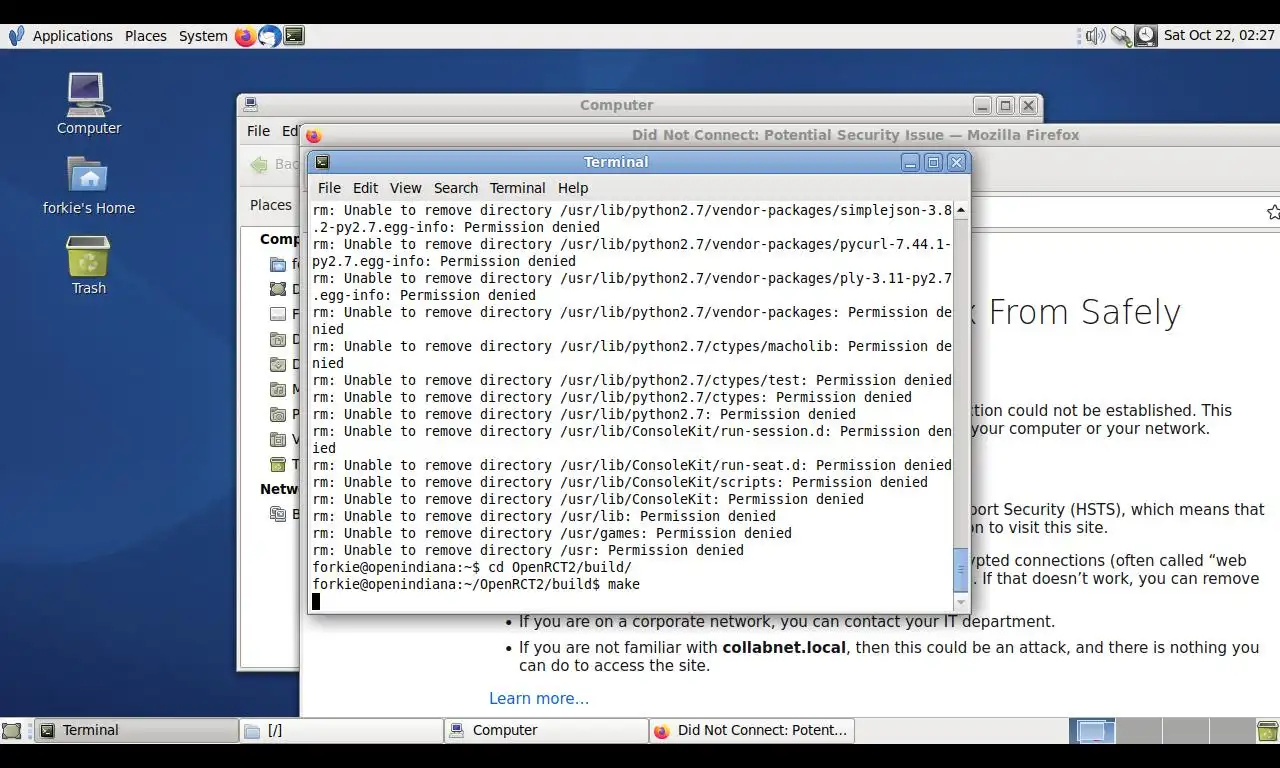Select the forkie's Home desktop icon
Image resolution: width=1280 pixels, height=768 pixels.
tap(88, 185)
